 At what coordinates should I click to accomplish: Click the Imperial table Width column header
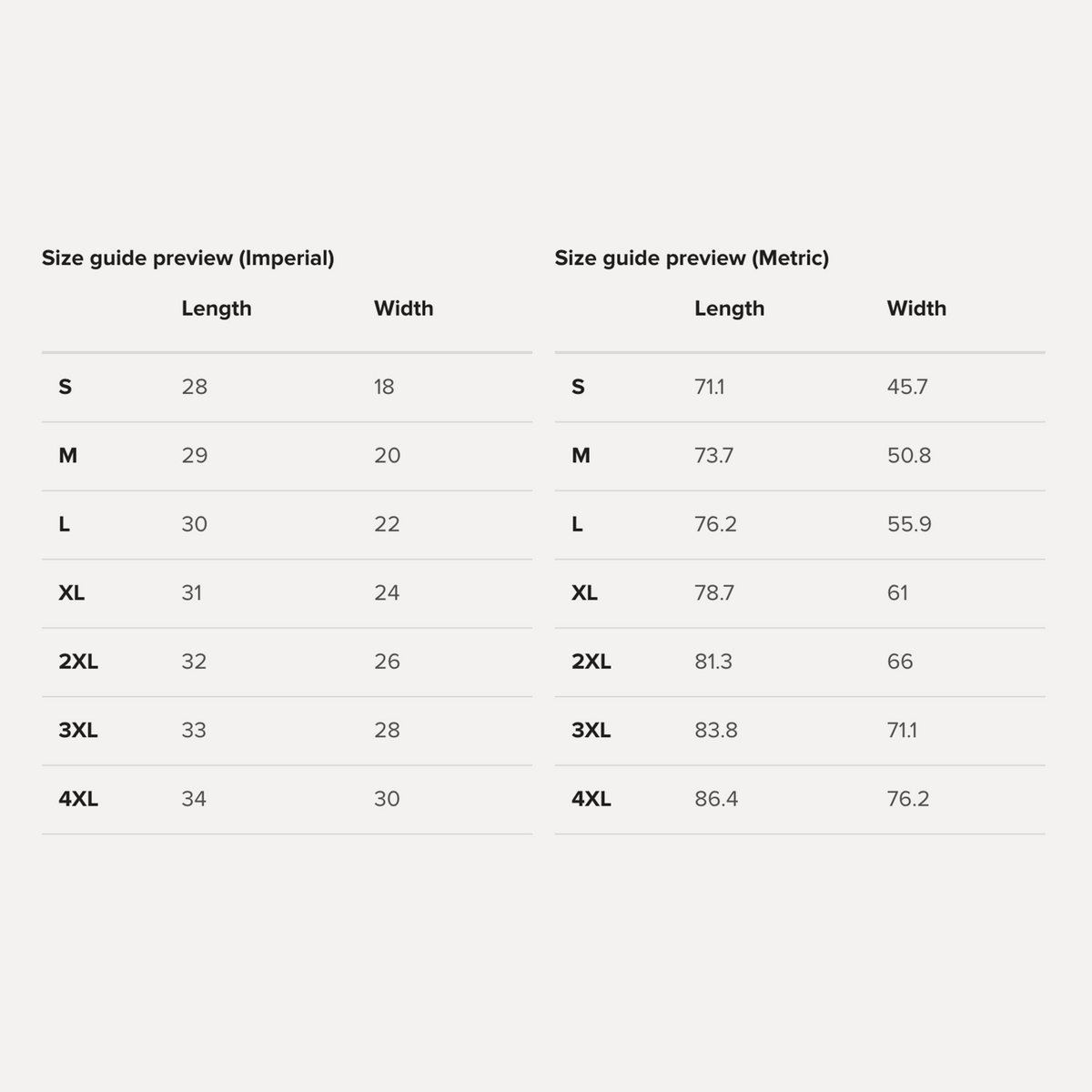[x=404, y=308]
